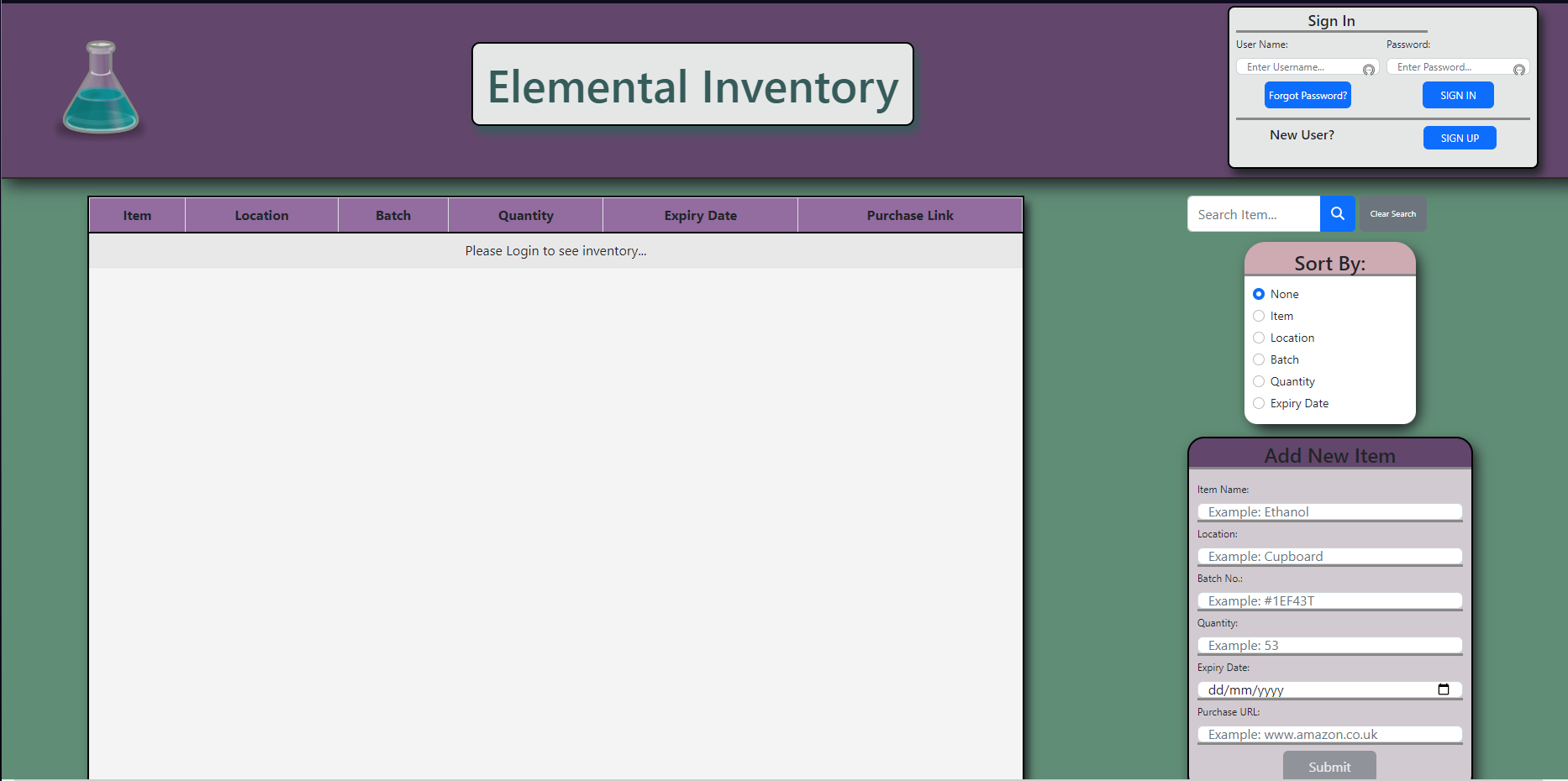The image size is (1568, 781).
Task: Select the None sort option
Action: 1258,294
